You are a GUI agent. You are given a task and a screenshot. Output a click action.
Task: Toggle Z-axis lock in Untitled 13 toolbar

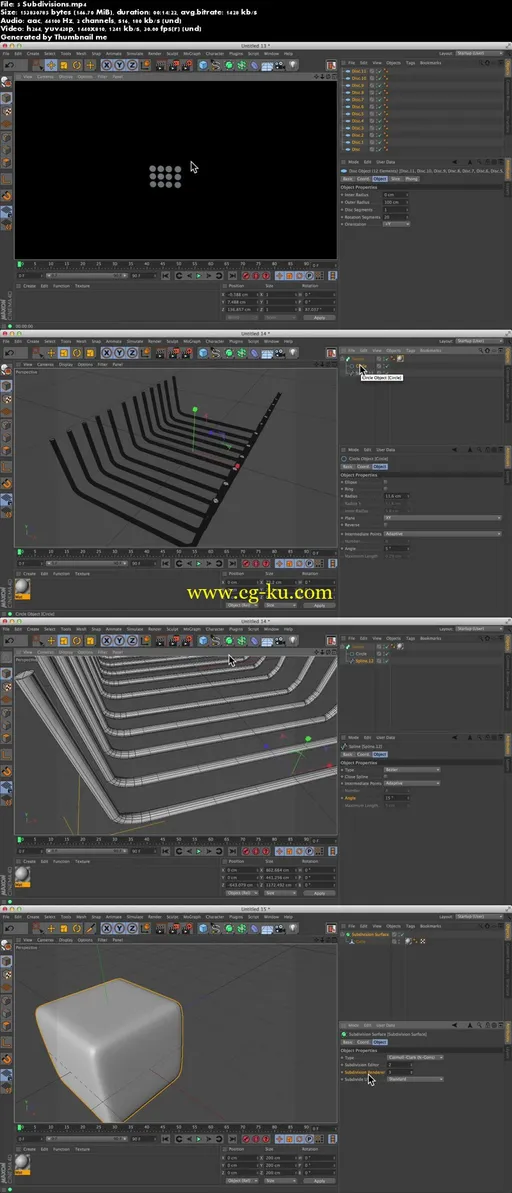coord(132,65)
